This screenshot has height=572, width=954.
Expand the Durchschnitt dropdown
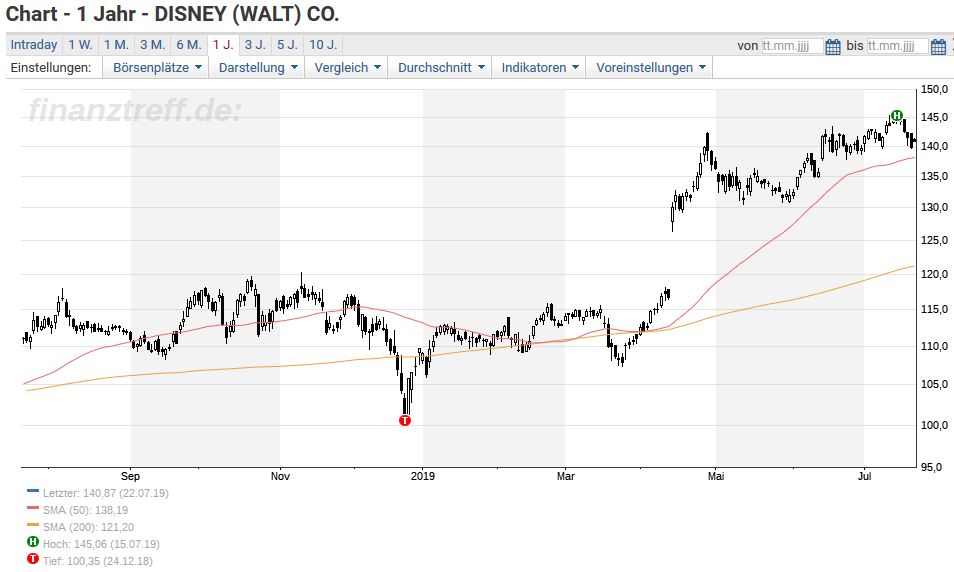(440, 68)
